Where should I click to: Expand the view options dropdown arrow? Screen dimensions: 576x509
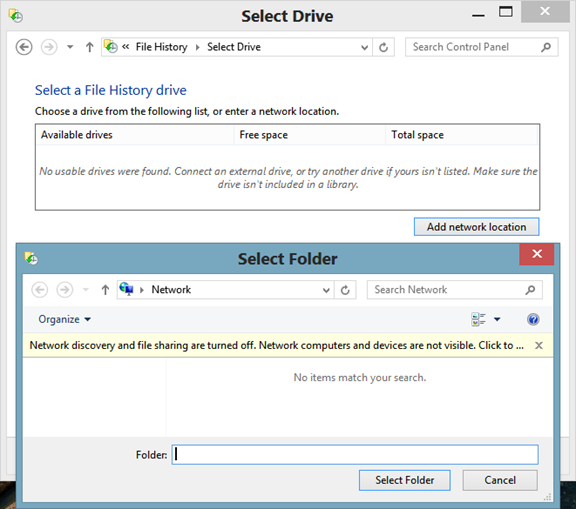coord(497,319)
